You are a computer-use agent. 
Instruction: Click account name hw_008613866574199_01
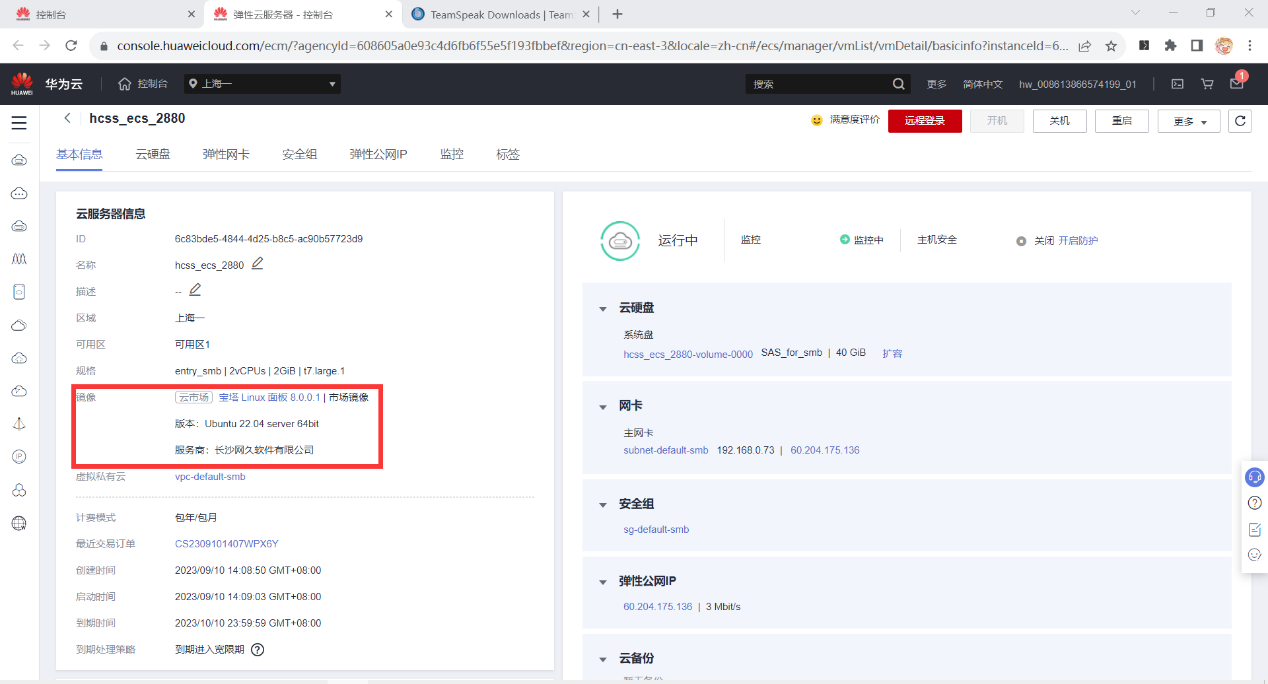pyautogui.click(x=1078, y=84)
